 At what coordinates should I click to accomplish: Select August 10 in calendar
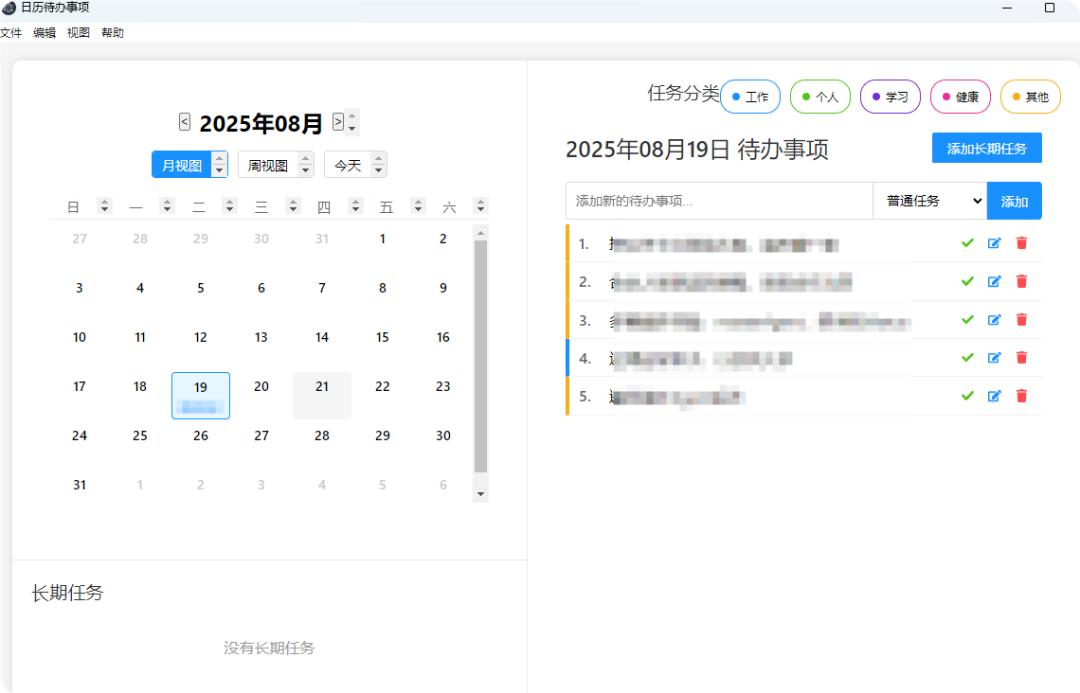pyautogui.click(x=79, y=338)
